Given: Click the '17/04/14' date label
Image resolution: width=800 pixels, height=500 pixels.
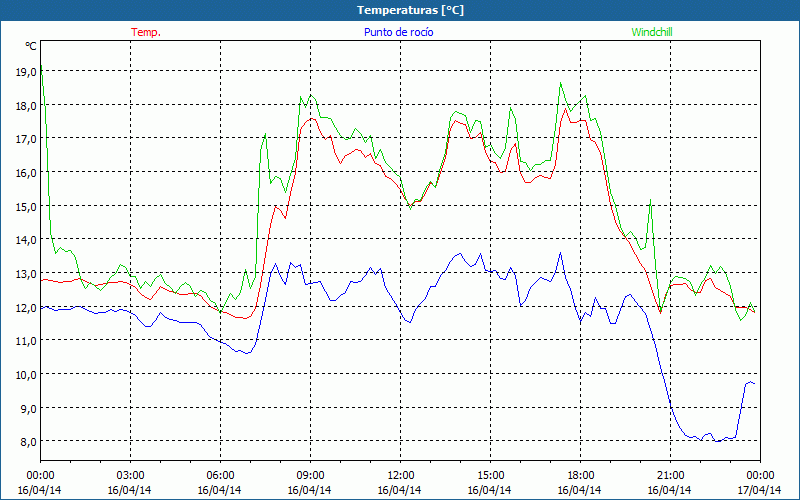Looking at the screenshot, I should (x=759, y=490).
